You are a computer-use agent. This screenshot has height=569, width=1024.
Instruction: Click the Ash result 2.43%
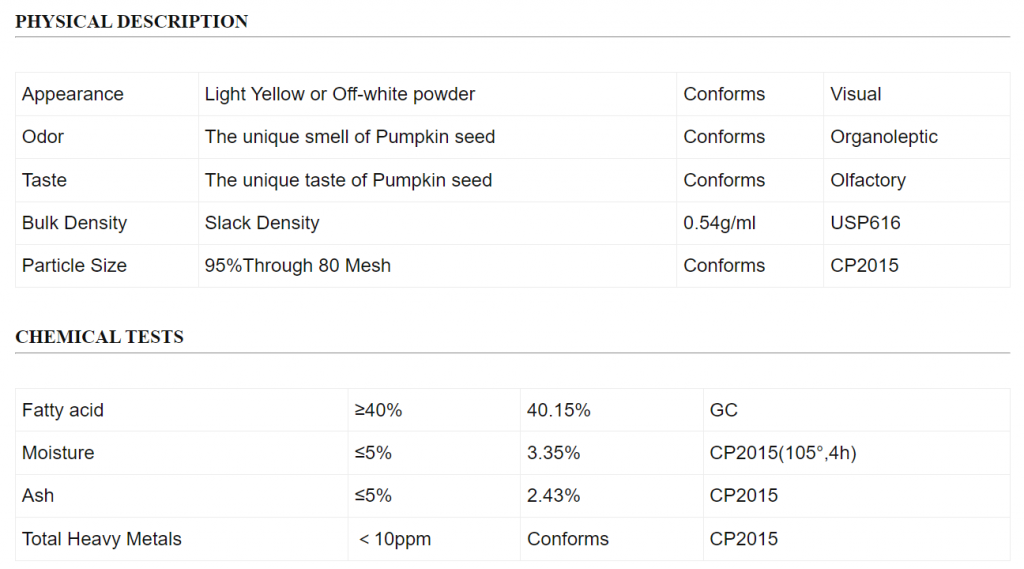click(x=553, y=496)
